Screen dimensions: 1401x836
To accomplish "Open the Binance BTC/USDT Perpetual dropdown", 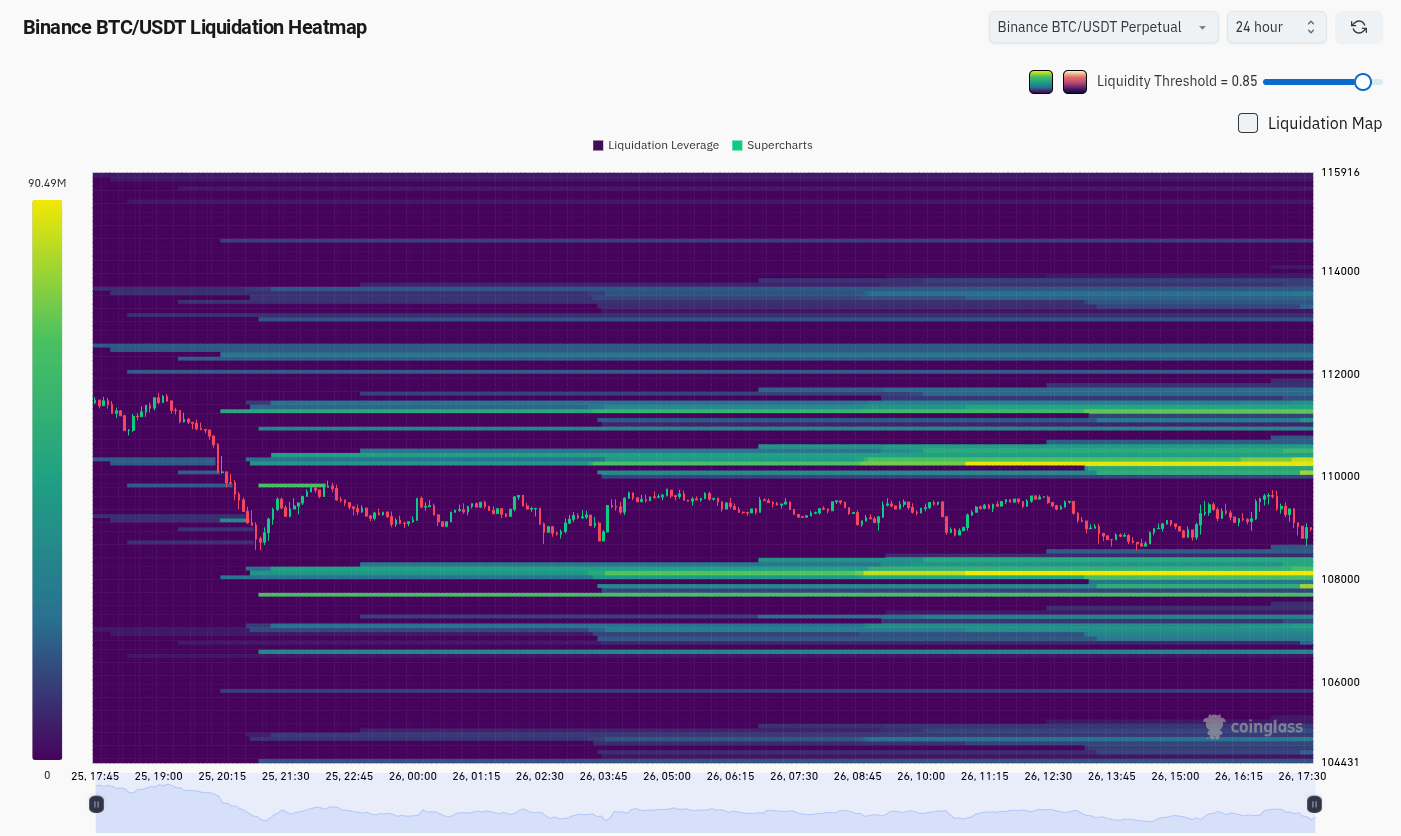I will 1102,27.
